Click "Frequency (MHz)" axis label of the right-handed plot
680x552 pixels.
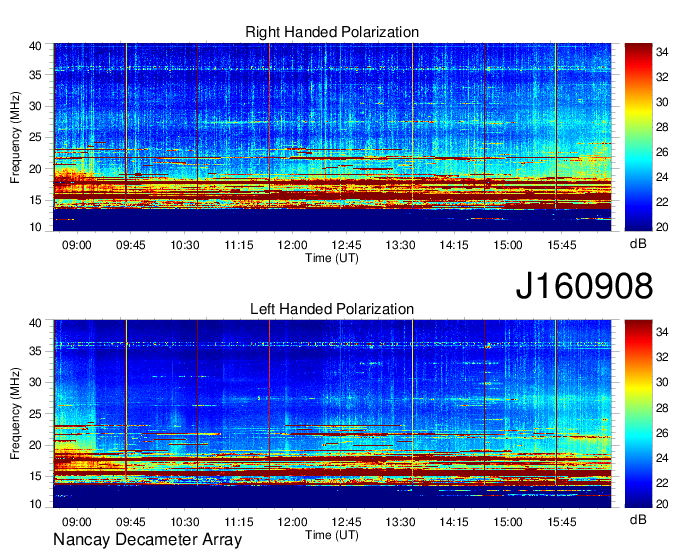[15, 137]
